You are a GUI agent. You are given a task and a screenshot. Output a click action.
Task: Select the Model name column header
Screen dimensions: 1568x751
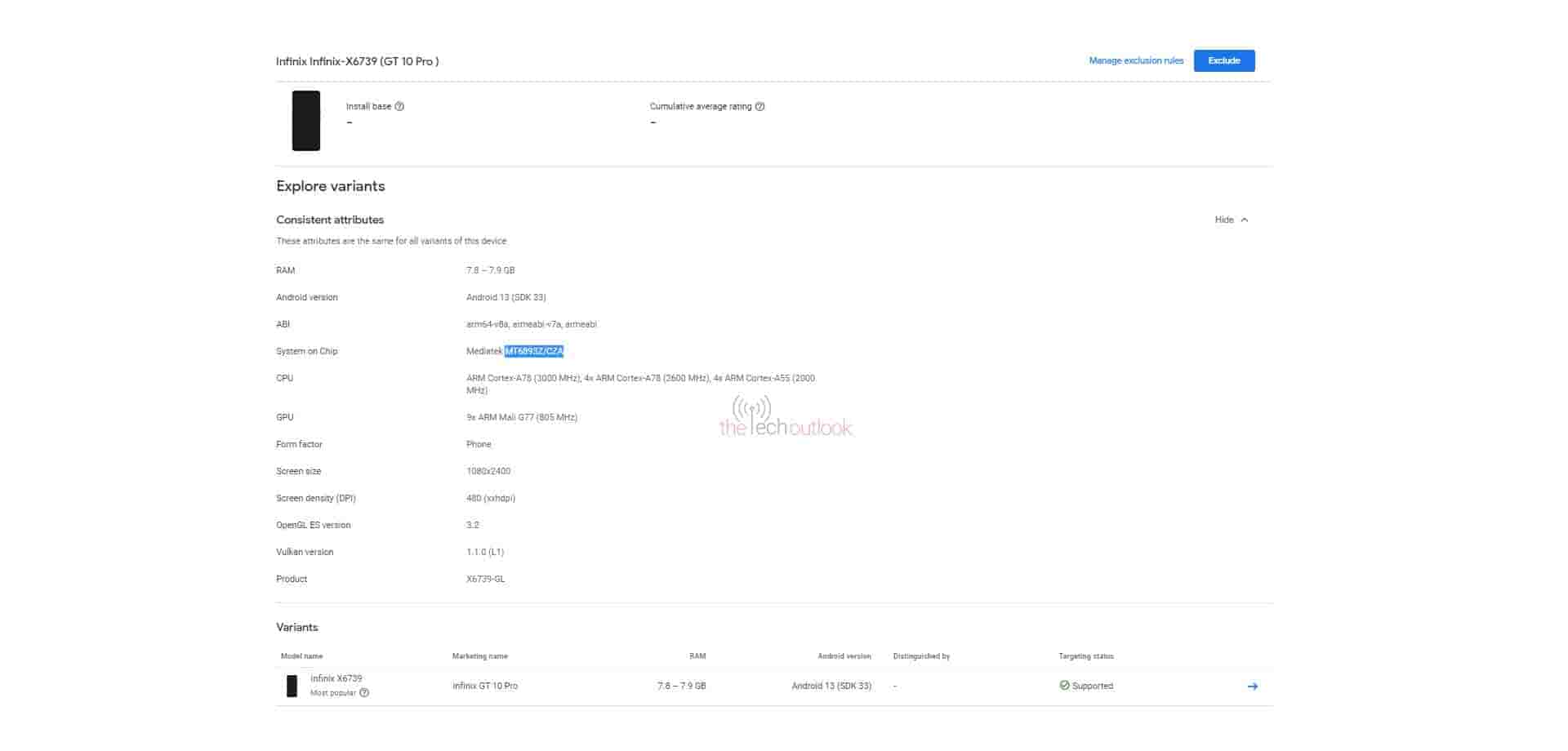(x=301, y=655)
